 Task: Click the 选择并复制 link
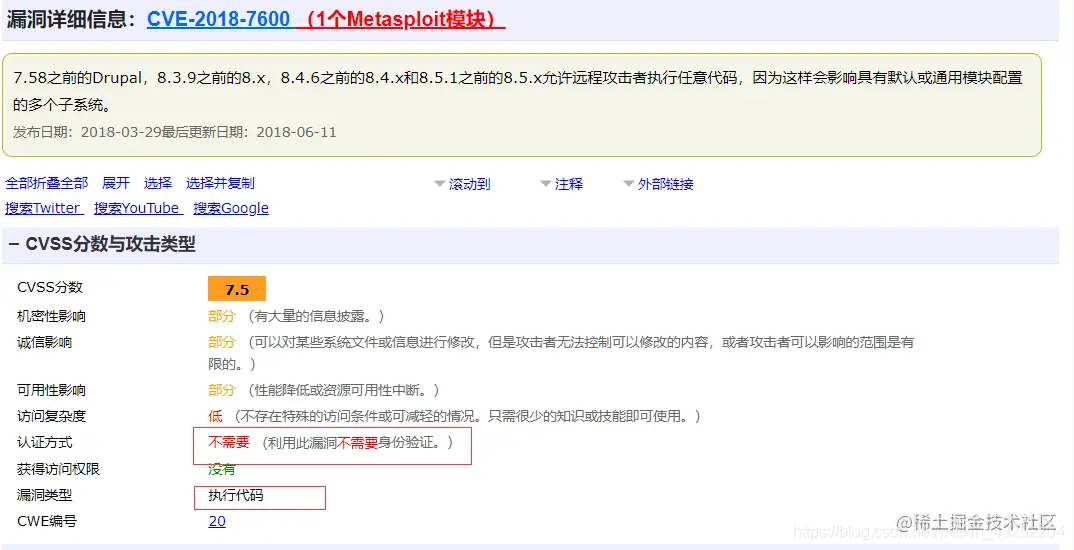pos(220,183)
